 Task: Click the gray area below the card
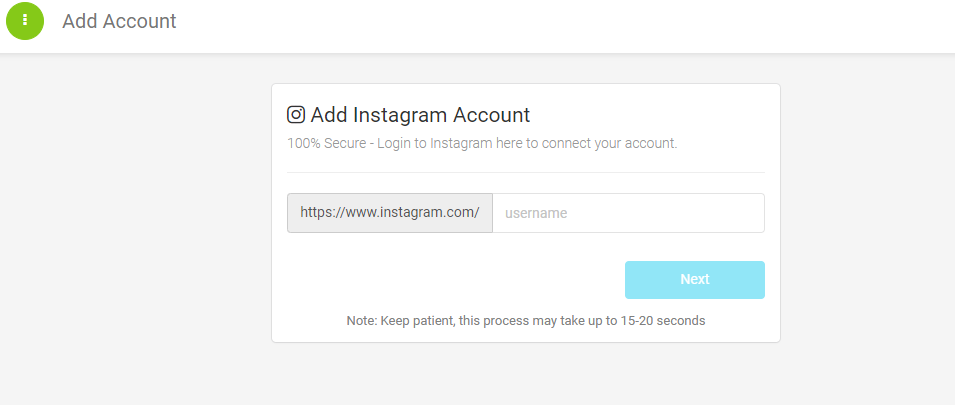coord(526,374)
